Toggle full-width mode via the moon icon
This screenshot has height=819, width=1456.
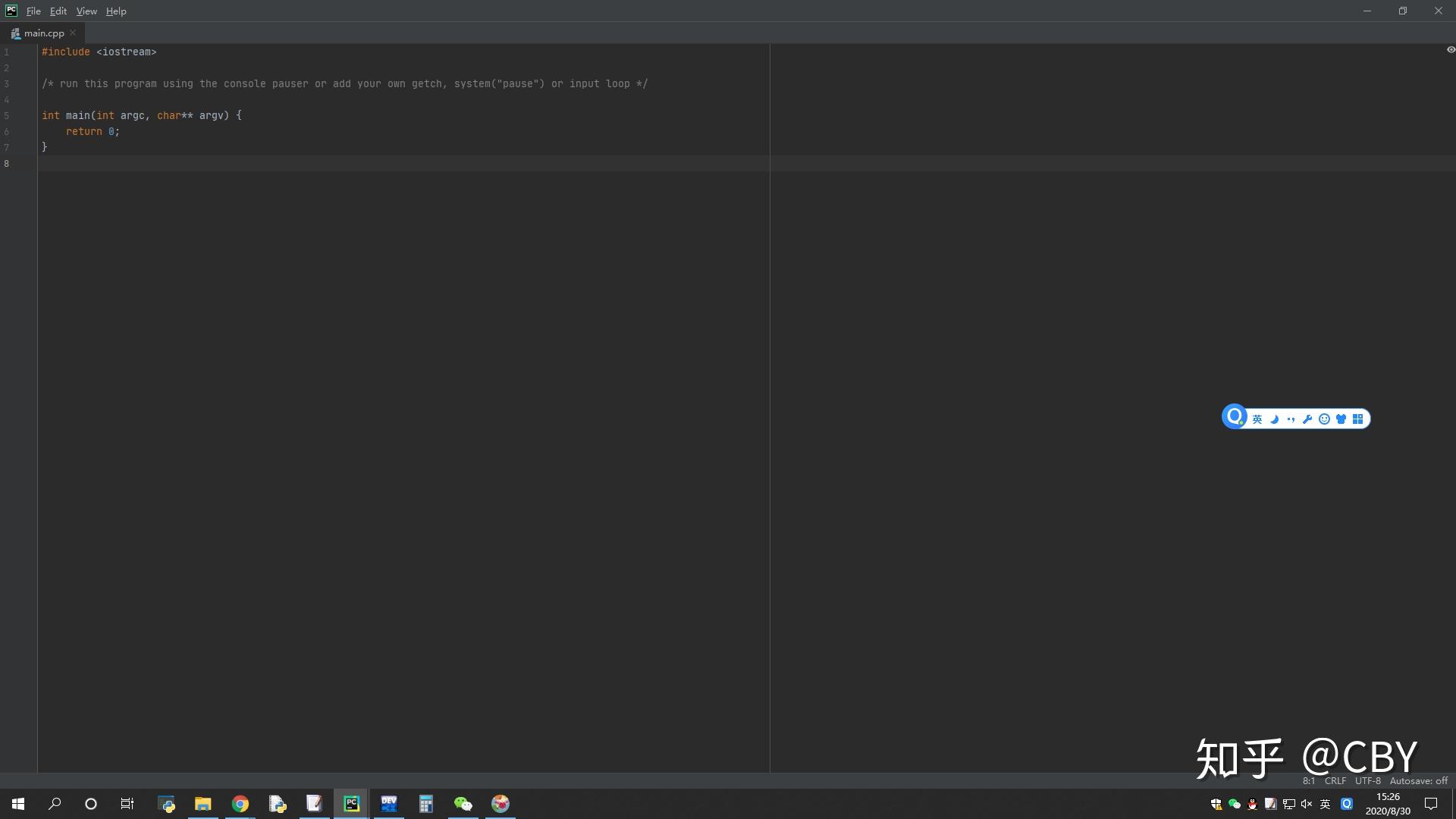(x=1273, y=419)
